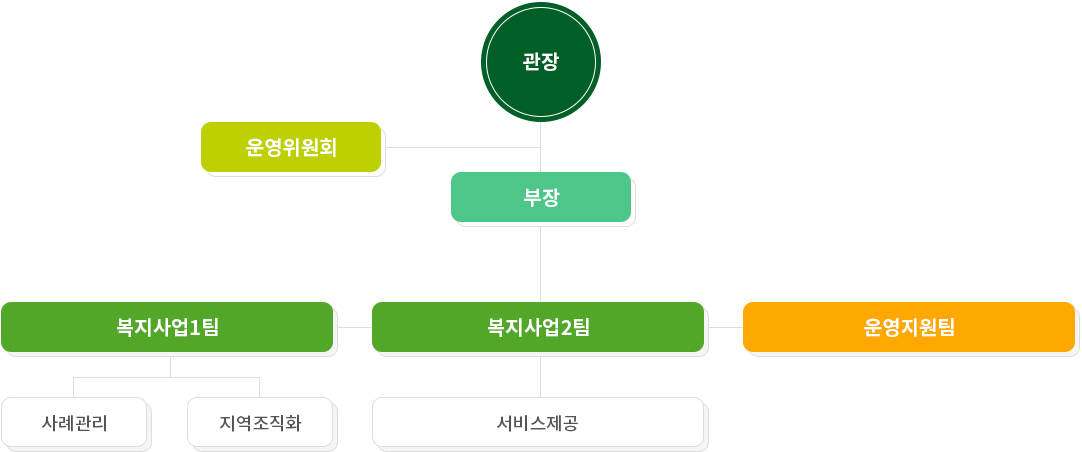Click the orange 운영지원팀 box
The image size is (1082, 452).
tap(908, 327)
